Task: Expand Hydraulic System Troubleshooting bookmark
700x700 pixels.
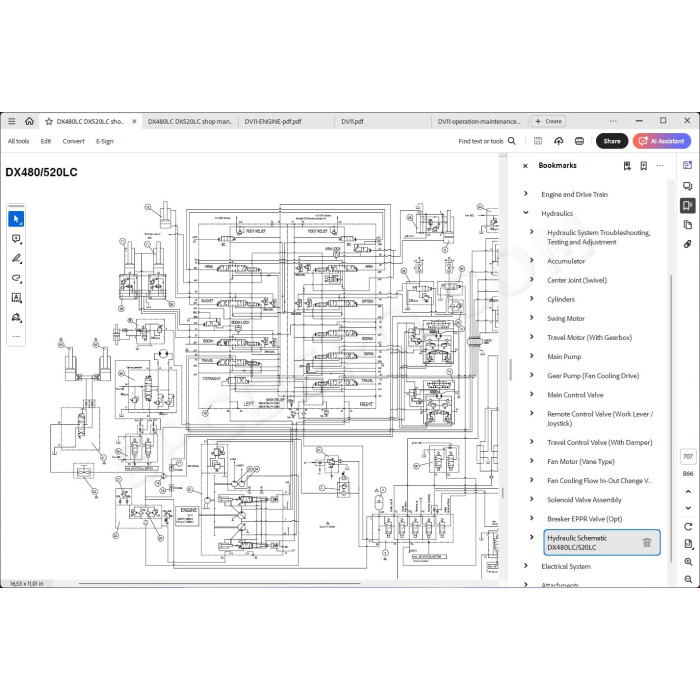Action: click(x=532, y=232)
